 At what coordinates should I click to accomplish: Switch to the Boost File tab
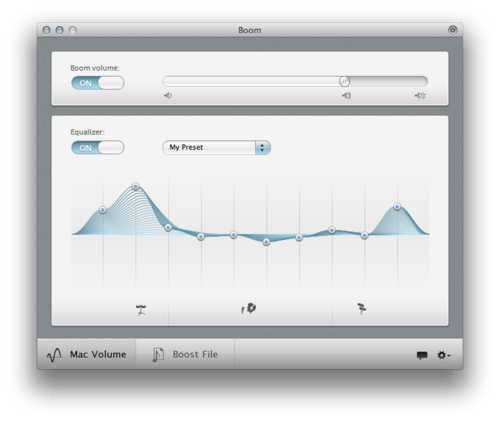185,354
